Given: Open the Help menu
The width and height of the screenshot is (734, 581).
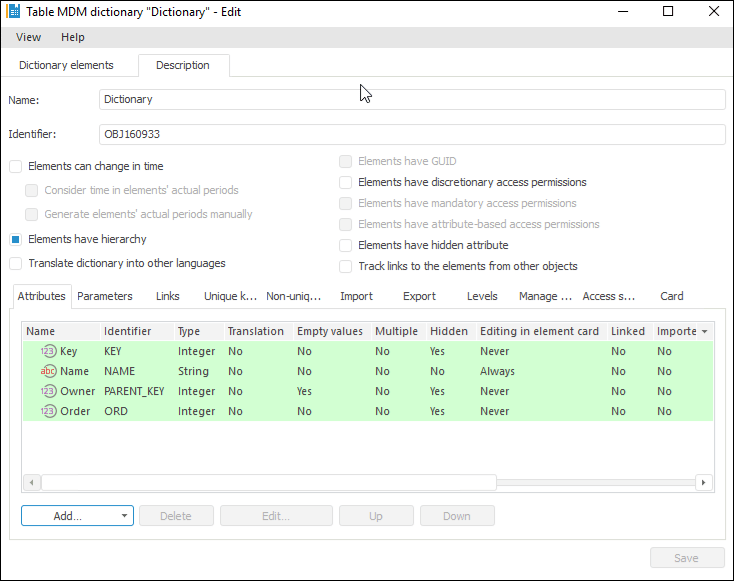Looking at the screenshot, I should coord(73,37).
